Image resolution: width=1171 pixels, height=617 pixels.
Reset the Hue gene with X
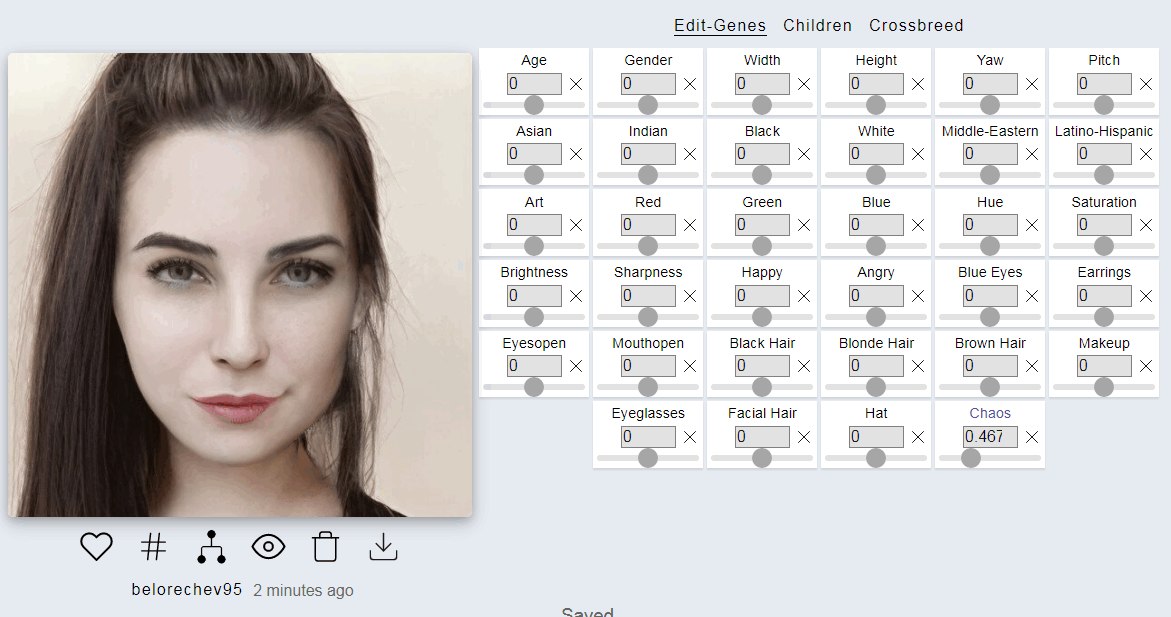tap(1031, 225)
